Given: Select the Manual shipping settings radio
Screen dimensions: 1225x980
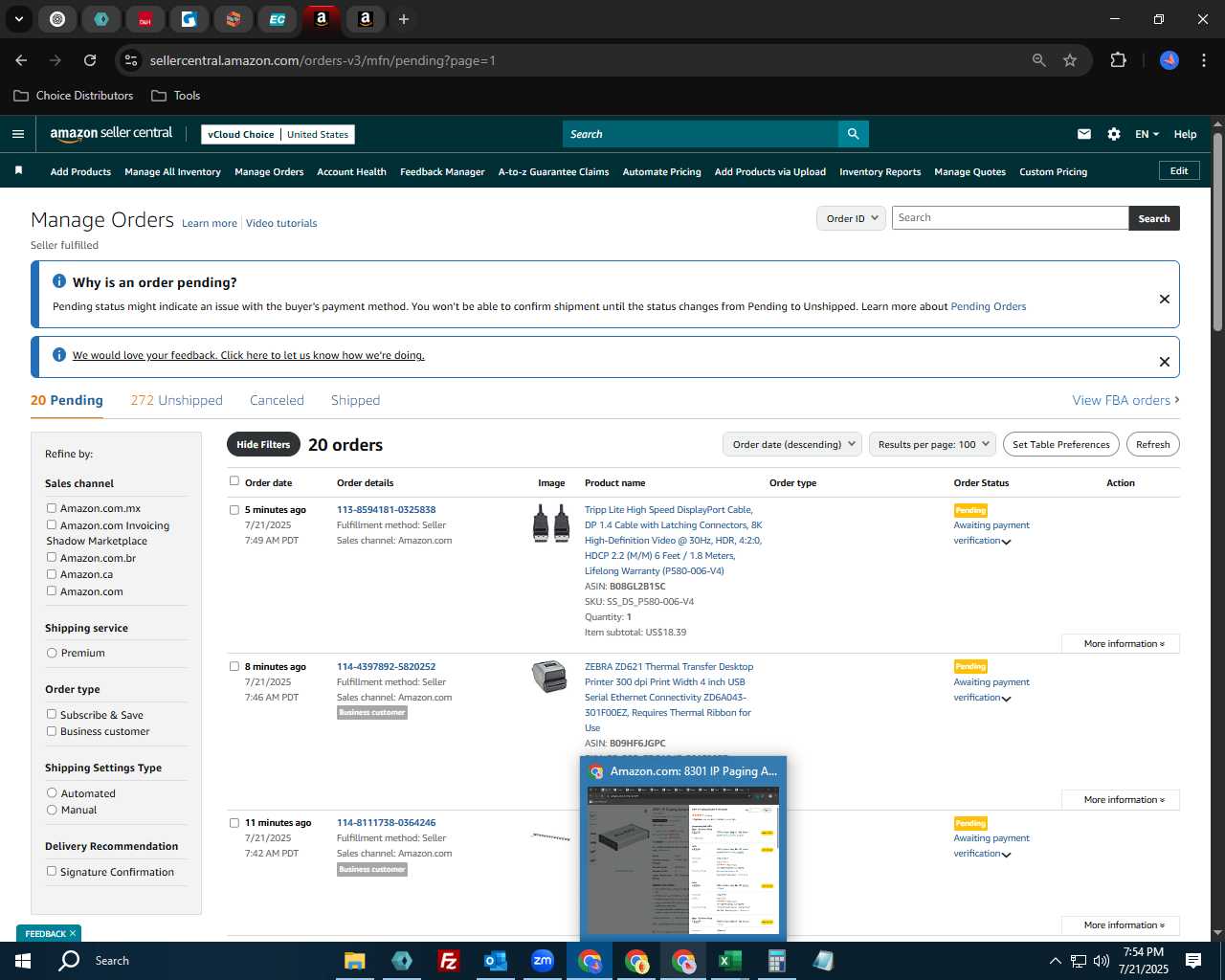Looking at the screenshot, I should click(x=52, y=810).
